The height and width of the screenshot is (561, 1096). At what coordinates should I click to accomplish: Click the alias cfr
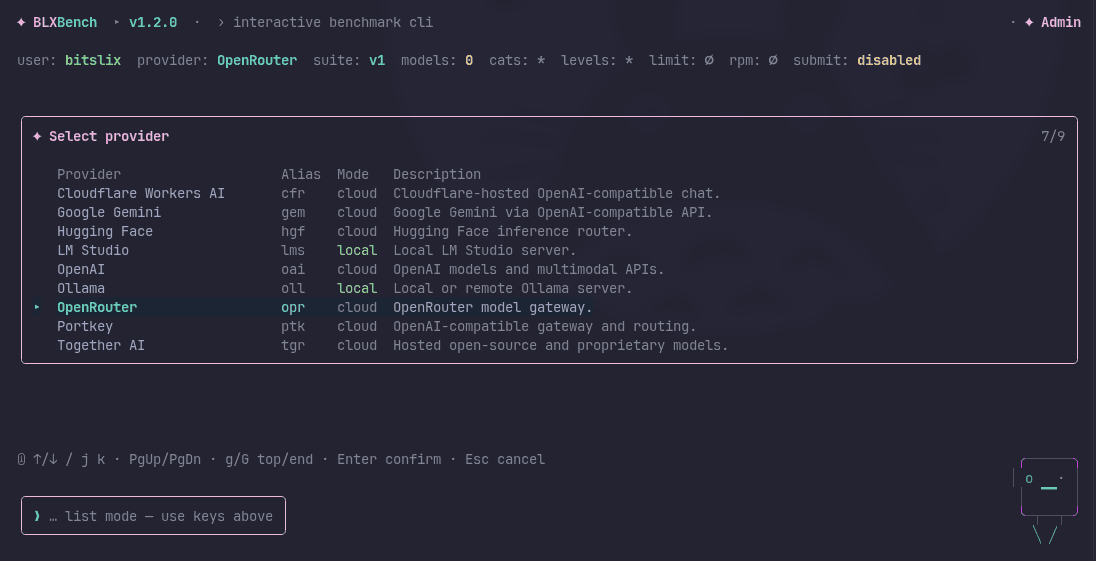293,194
